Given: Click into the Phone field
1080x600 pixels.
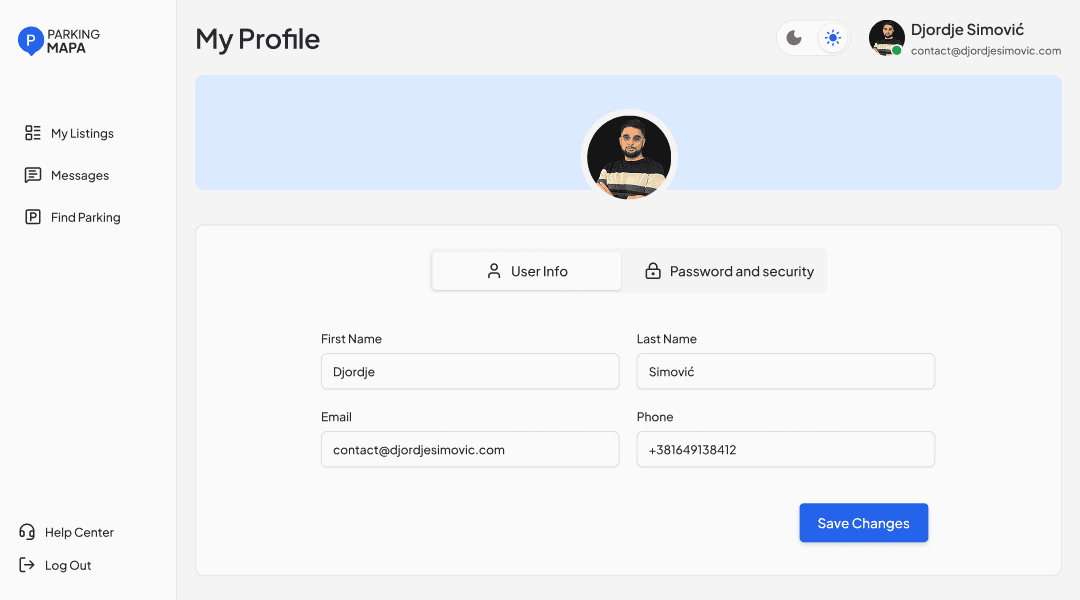Looking at the screenshot, I should 785,449.
